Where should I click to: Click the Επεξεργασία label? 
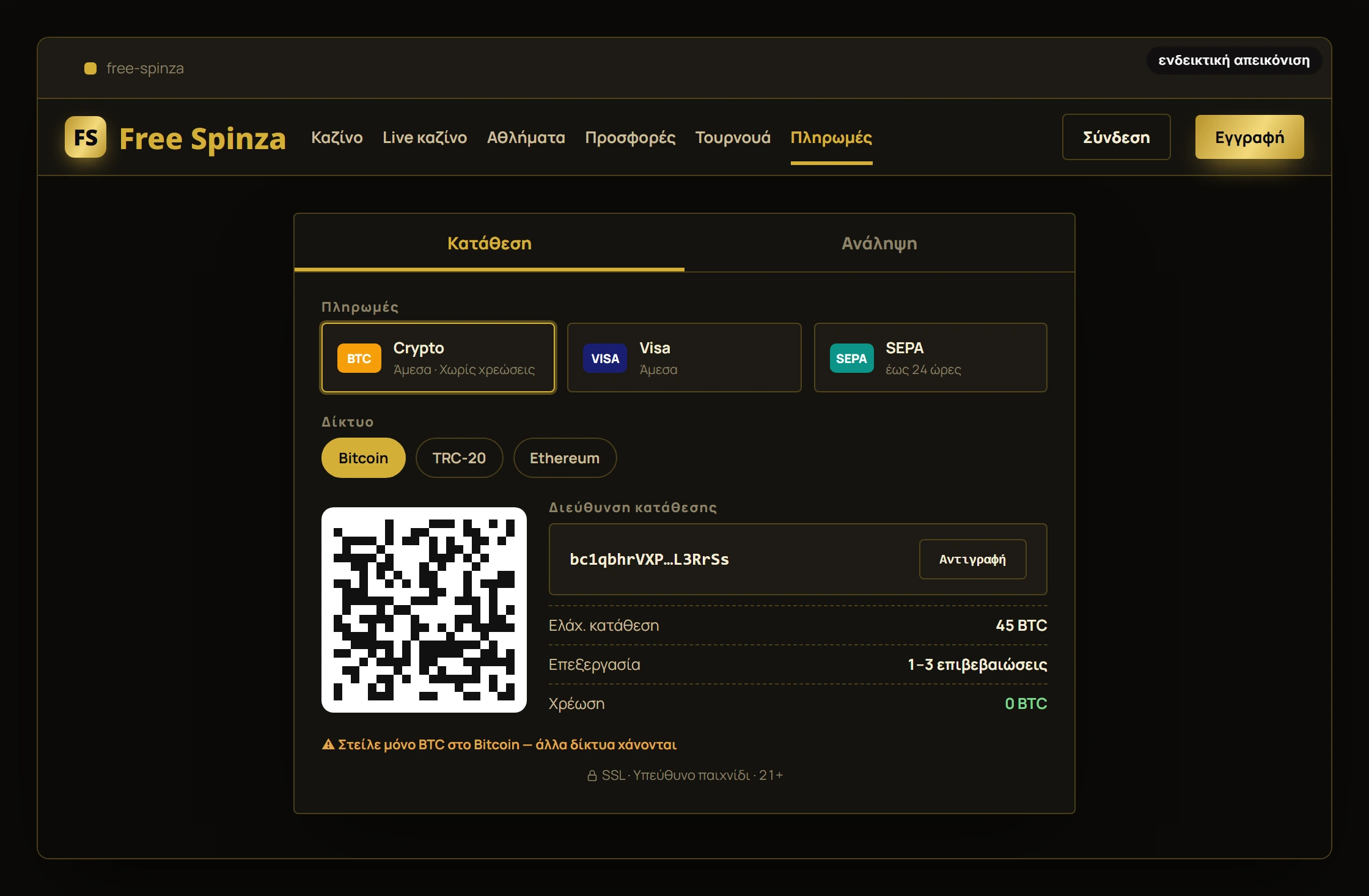[x=594, y=664]
